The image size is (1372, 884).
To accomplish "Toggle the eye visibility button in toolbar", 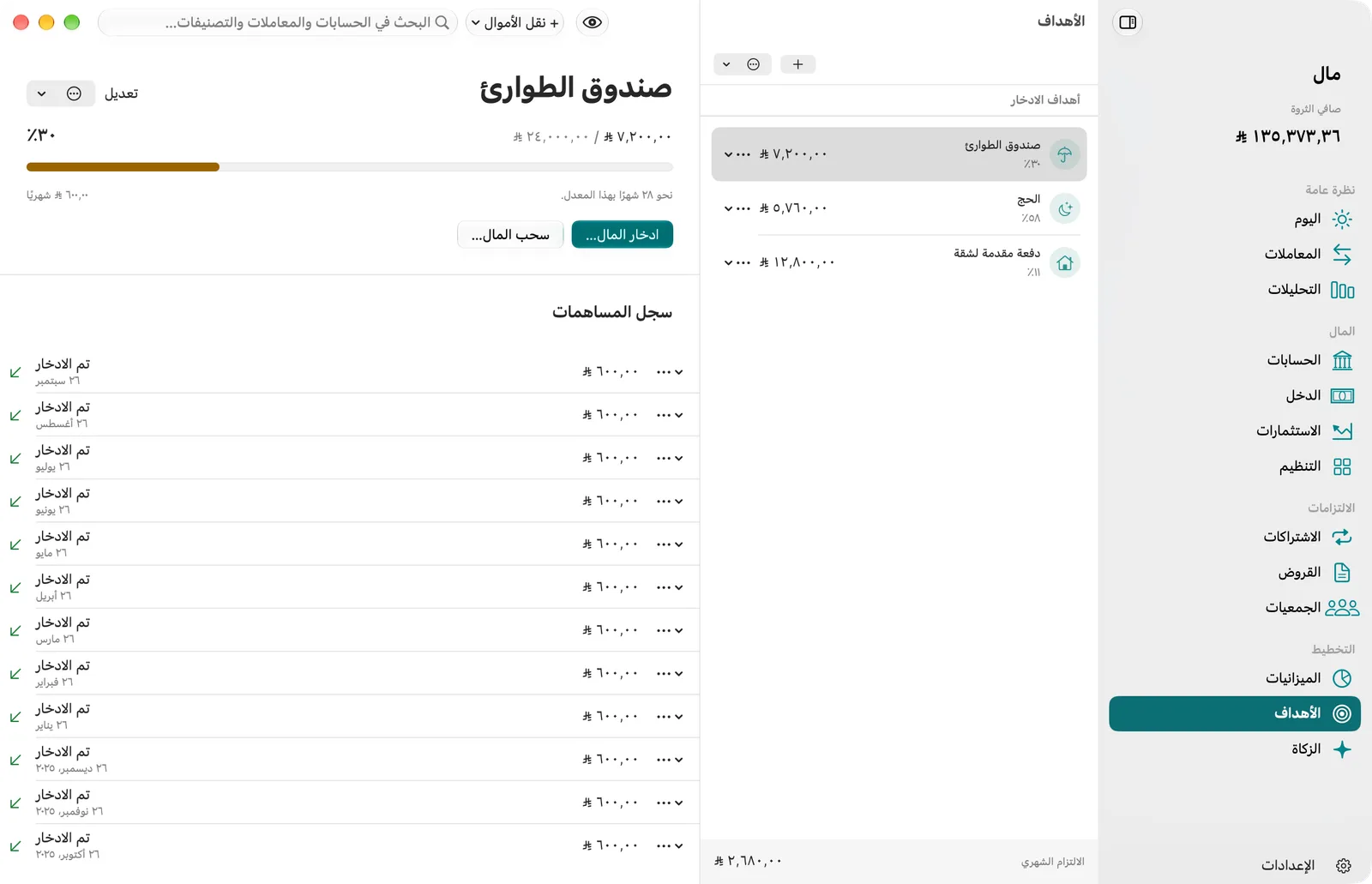I will tap(592, 22).
